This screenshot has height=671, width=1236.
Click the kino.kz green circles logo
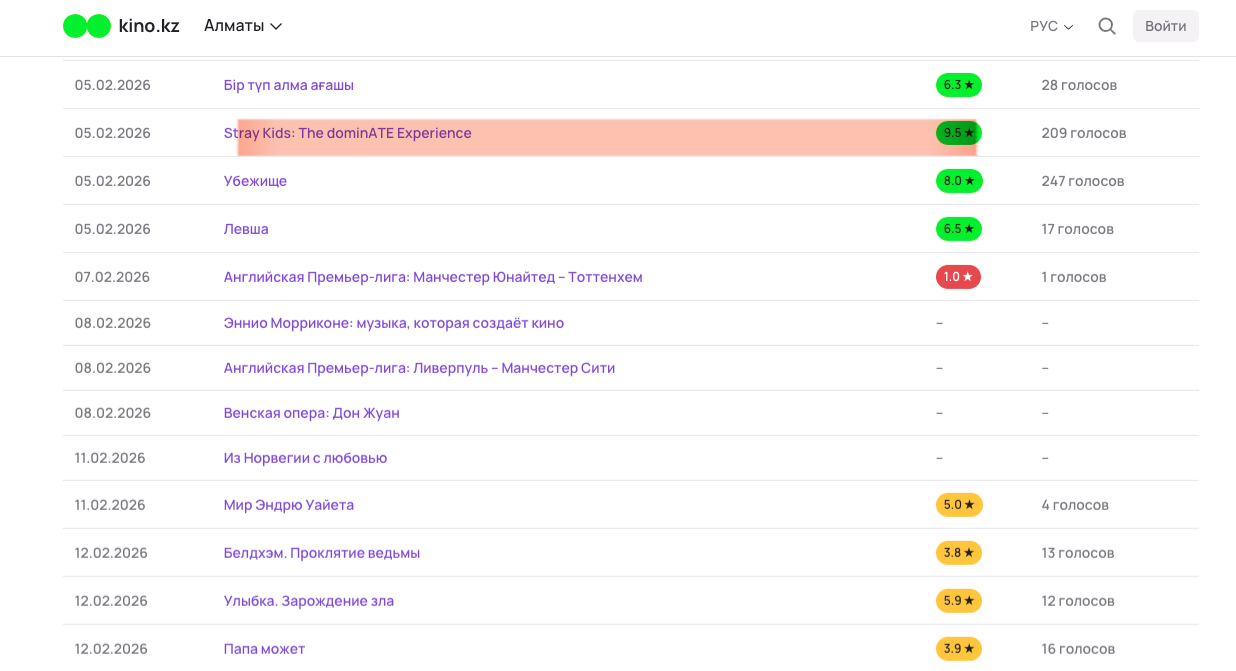click(87, 26)
